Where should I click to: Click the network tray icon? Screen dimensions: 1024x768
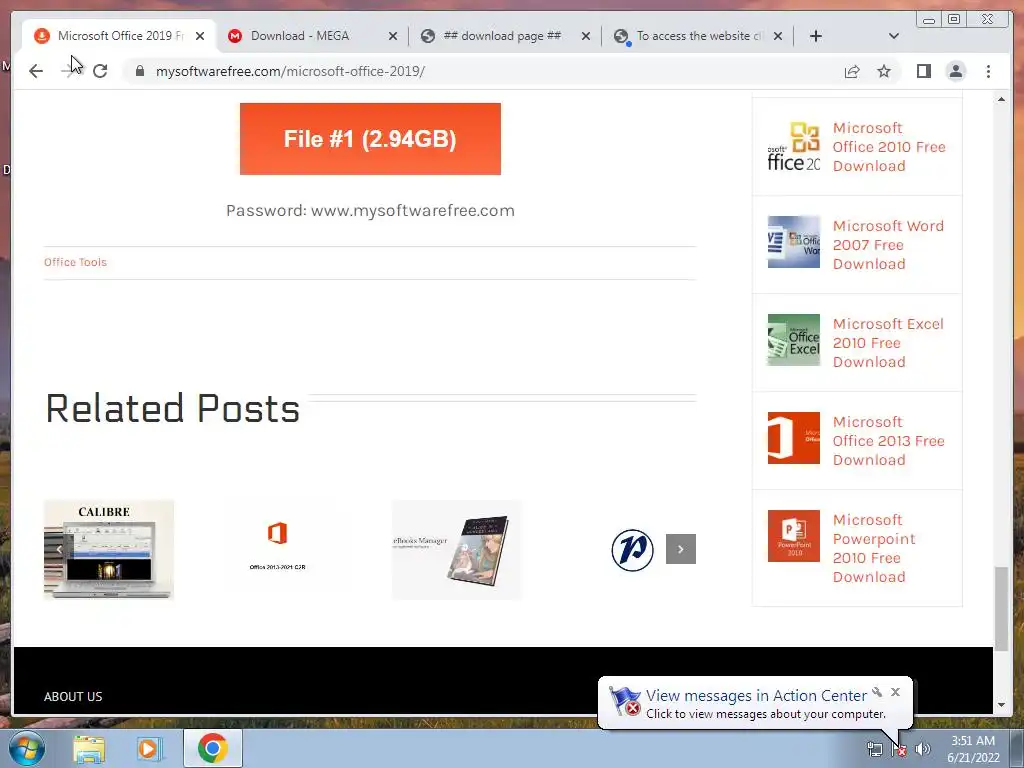(874, 749)
